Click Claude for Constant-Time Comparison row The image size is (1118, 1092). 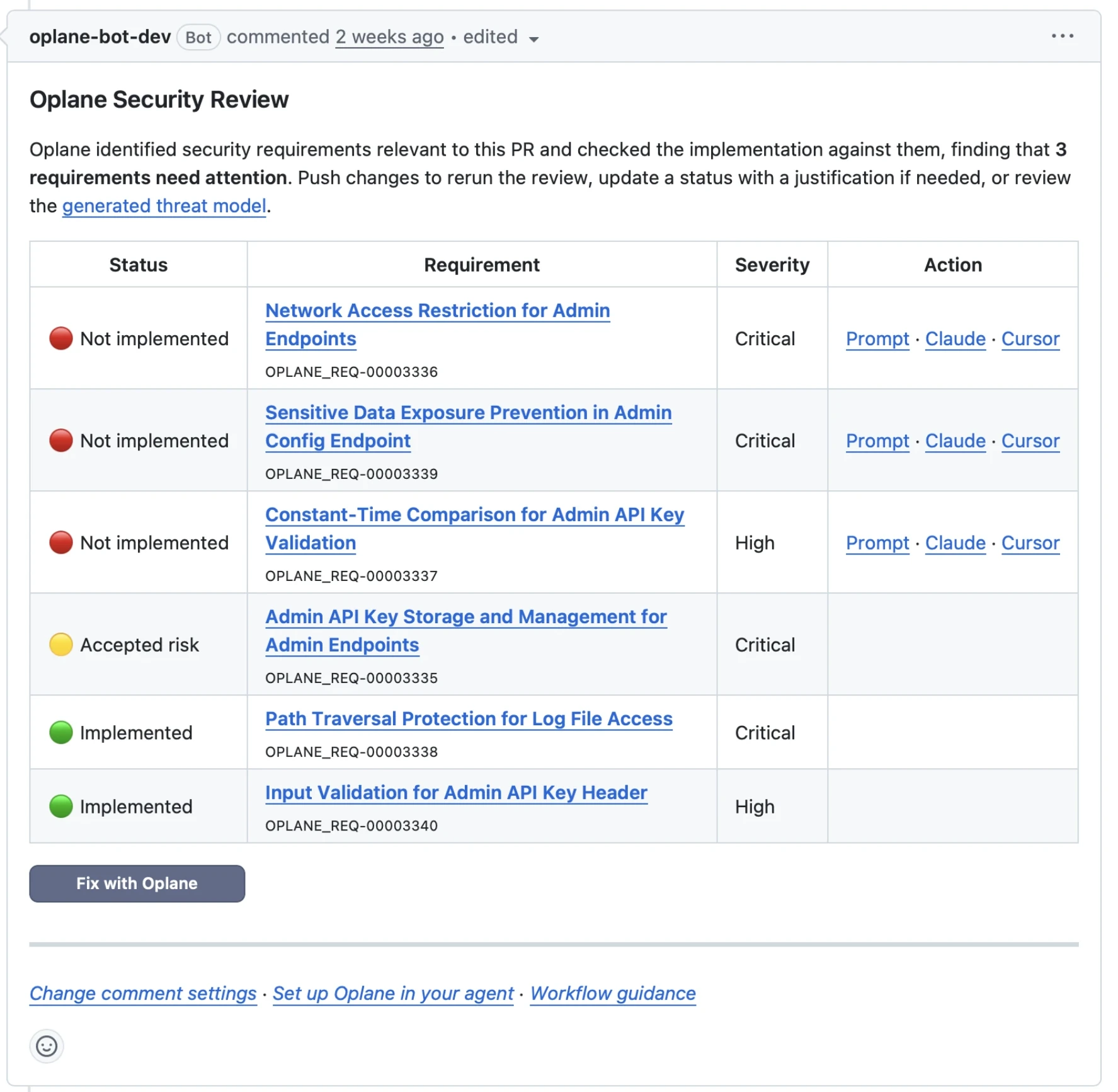tap(955, 543)
